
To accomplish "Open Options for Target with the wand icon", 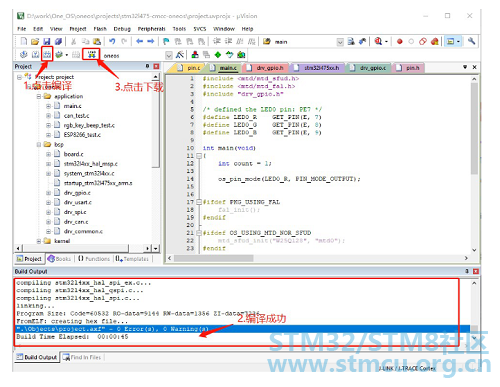I will [x=180, y=55].
